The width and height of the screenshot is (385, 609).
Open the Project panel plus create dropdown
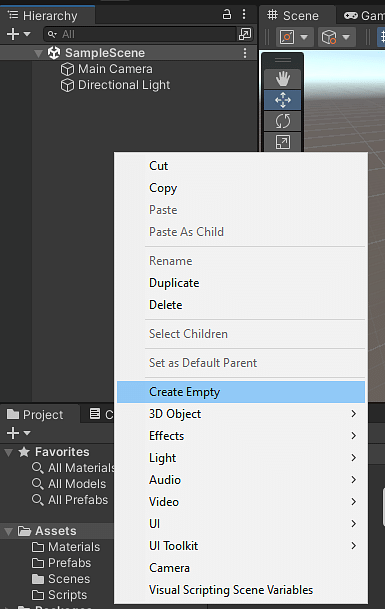18,433
